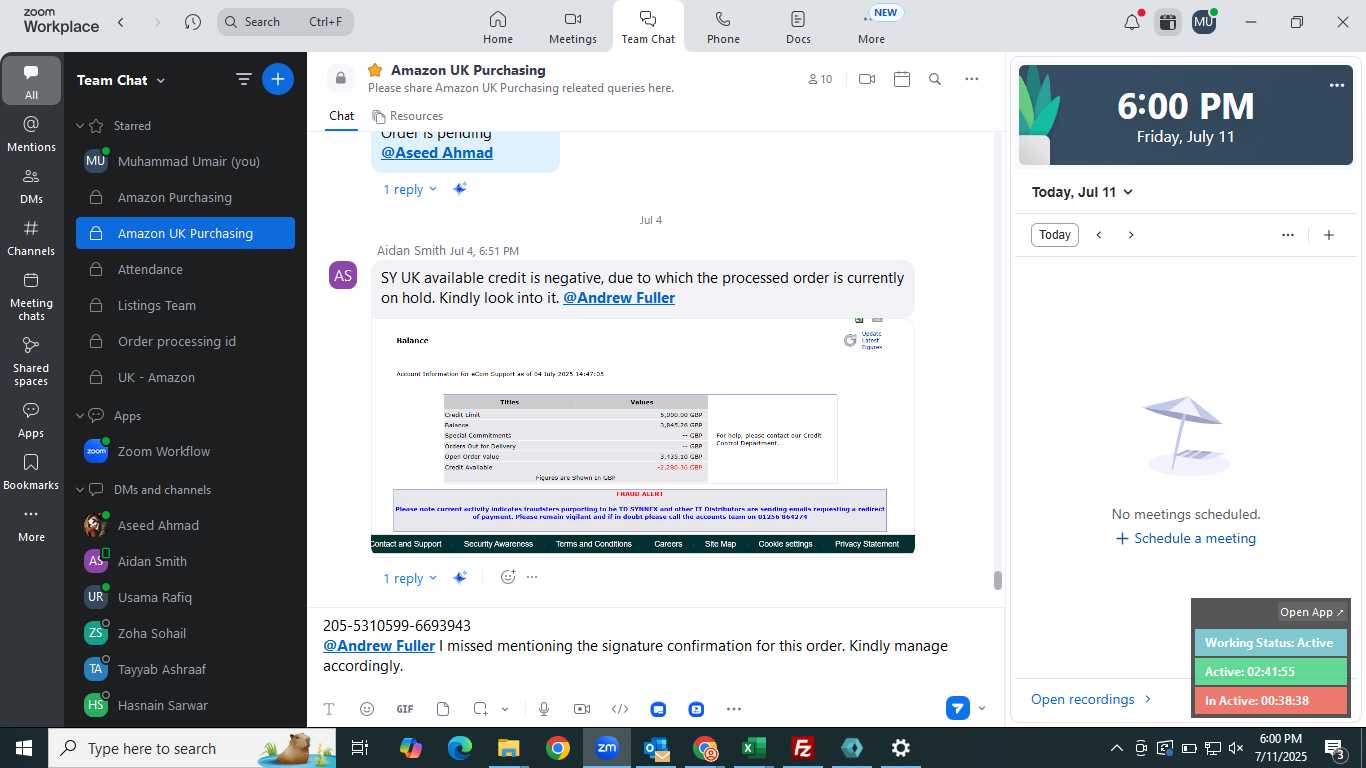Insert code snippet in composer
Viewport: 1366px width, 768px height.
(620, 709)
